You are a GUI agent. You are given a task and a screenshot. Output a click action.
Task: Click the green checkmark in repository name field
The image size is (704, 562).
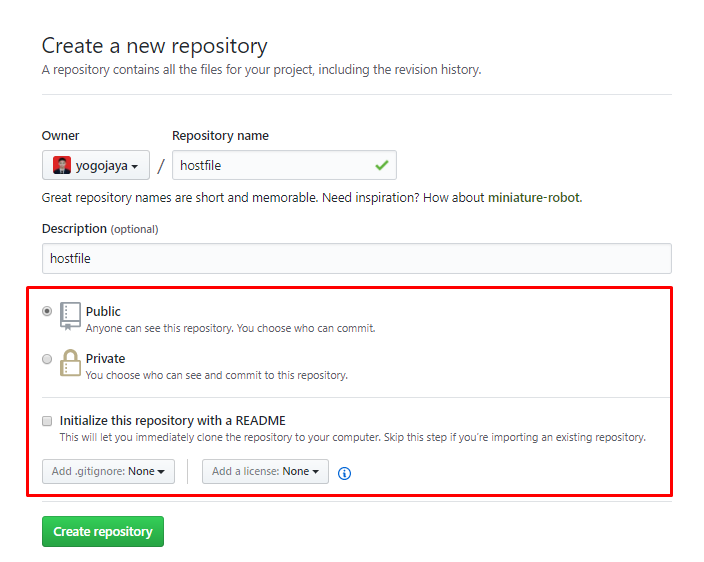click(x=381, y=165)
